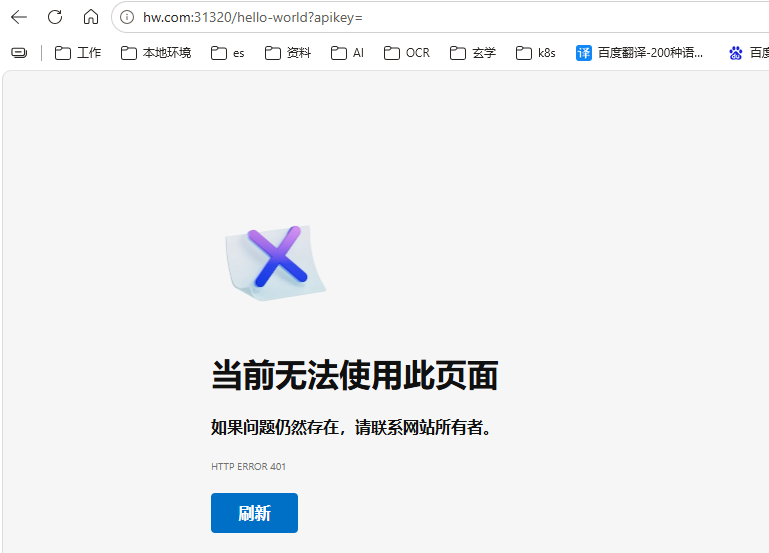Open the Baidu paw bookmark
The height and width of the screenshot is (553, 769).
pos(748,52)
